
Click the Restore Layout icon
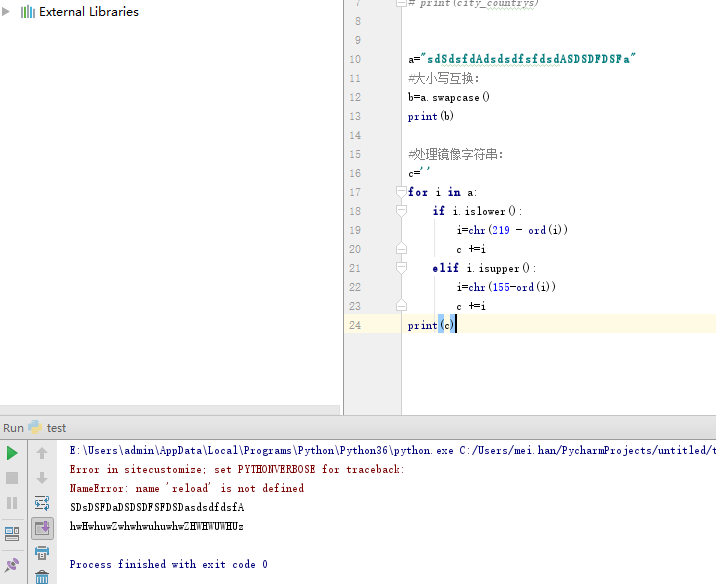pyautogui.click(x=12, y=533)
